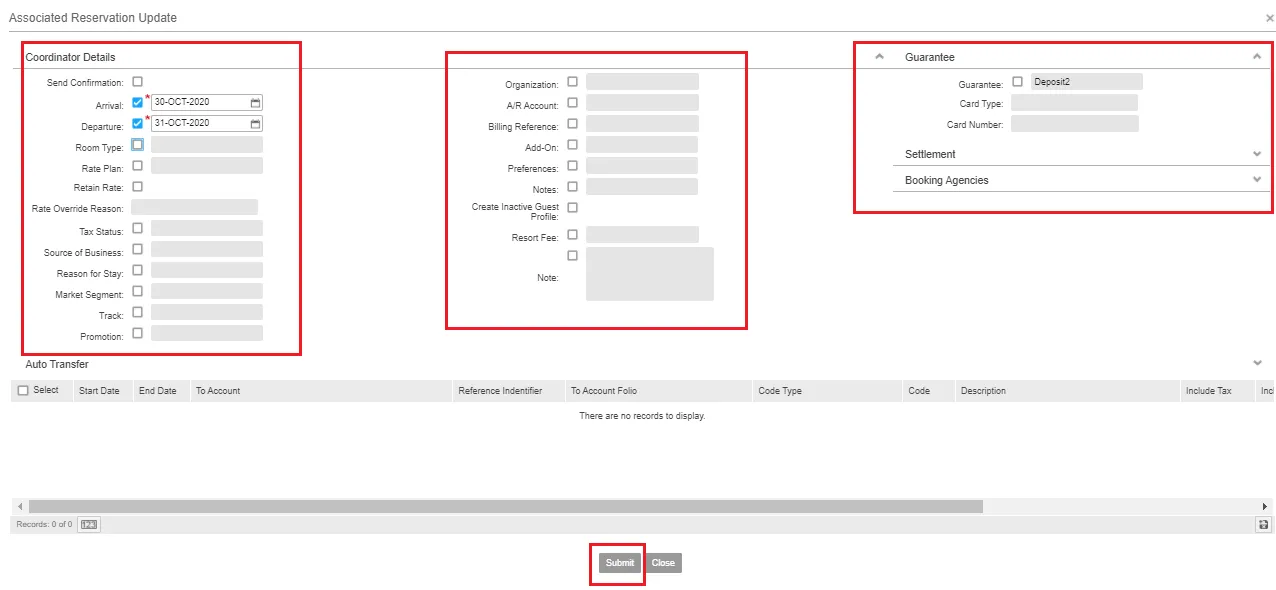The image size is (1276, 590).
Task: Expand the Settlement section
Action: point(1257,154)
